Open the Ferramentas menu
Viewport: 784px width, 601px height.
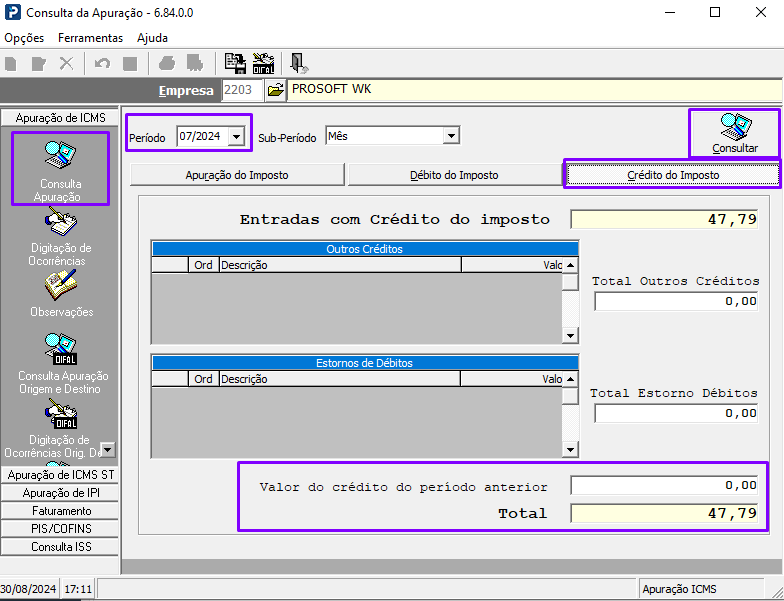90,38
